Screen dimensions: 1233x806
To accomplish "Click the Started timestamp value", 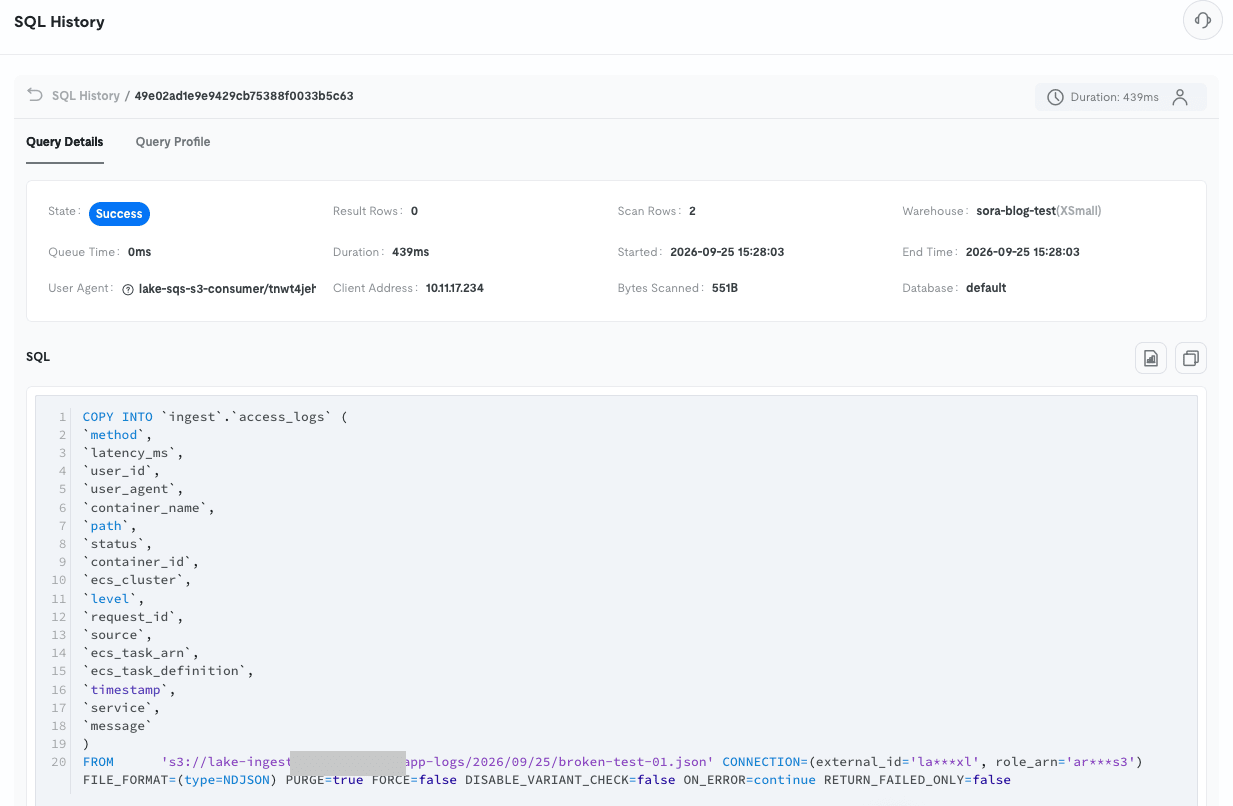I will pos(727,252).
